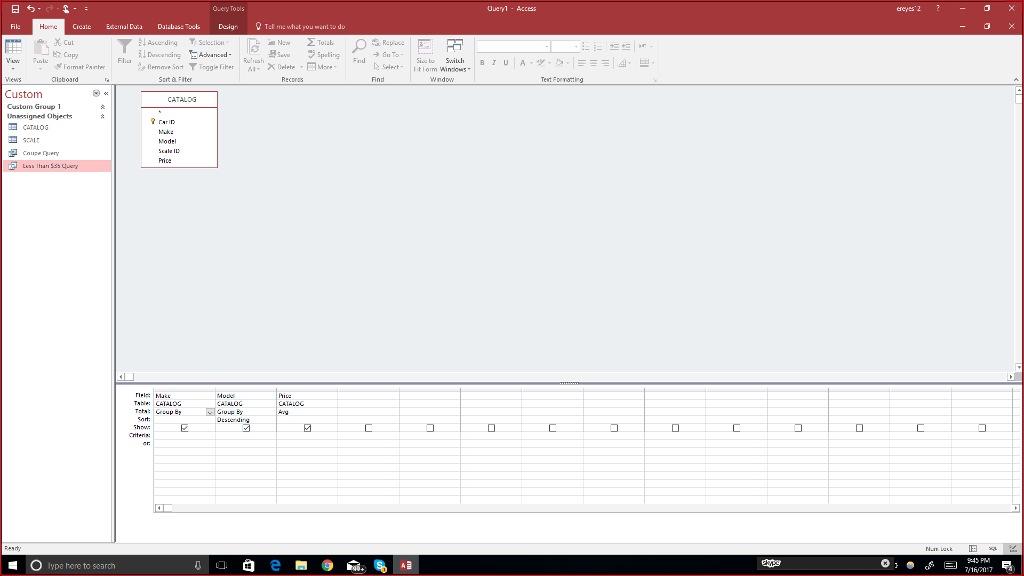Image resolution: width=1024 pixels, height=576 pixels.
Task: Open the Group By dropdown in Make column
Action: point(209,412)
